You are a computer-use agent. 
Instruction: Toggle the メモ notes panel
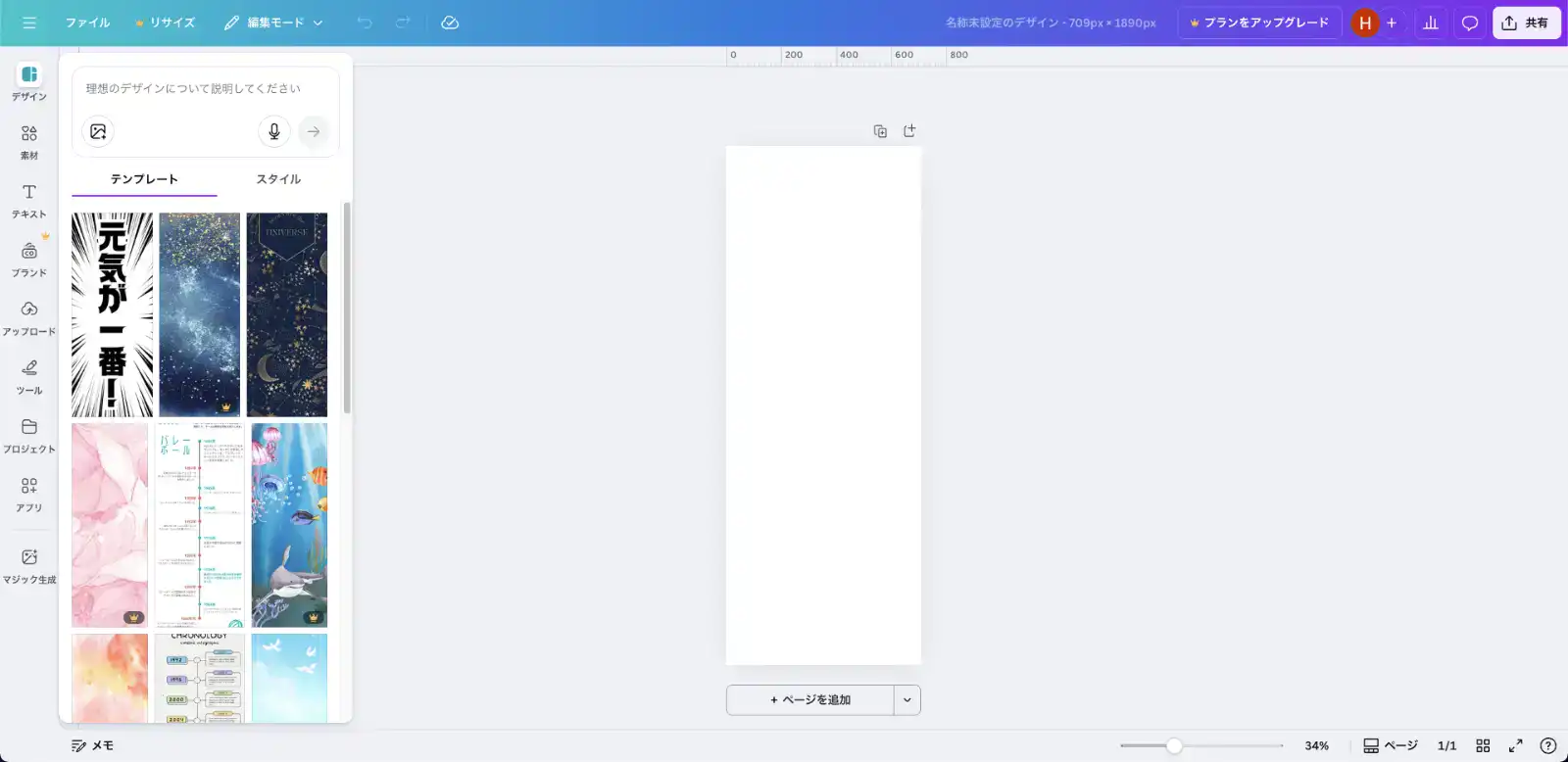pyautogui.click(x=92, y=745)
